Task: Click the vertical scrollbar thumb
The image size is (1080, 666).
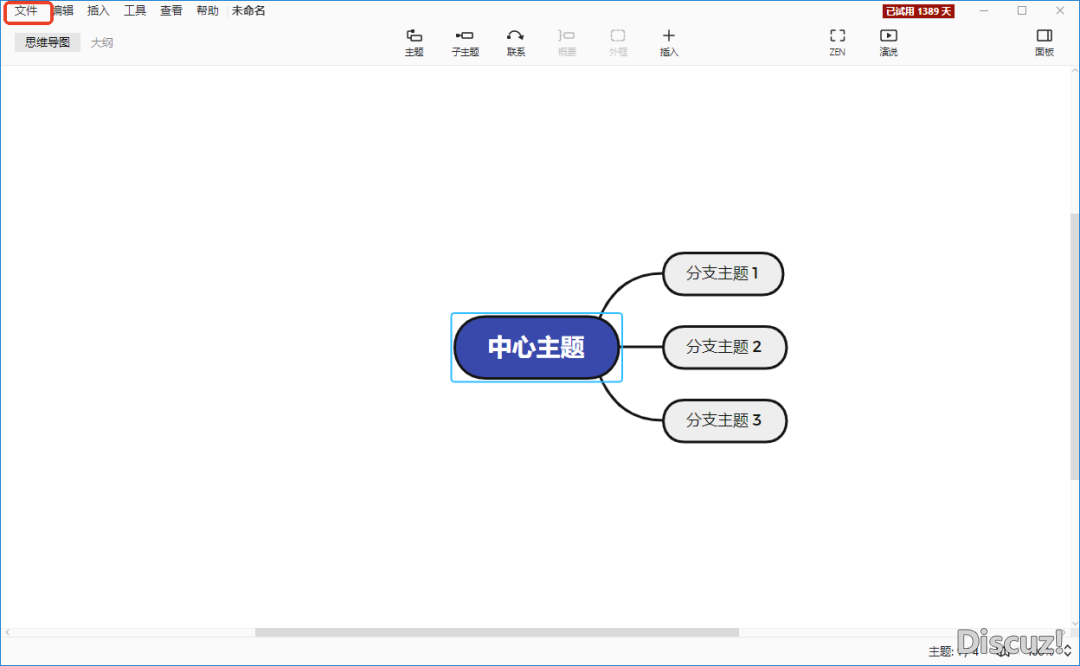Action: 1074,346
